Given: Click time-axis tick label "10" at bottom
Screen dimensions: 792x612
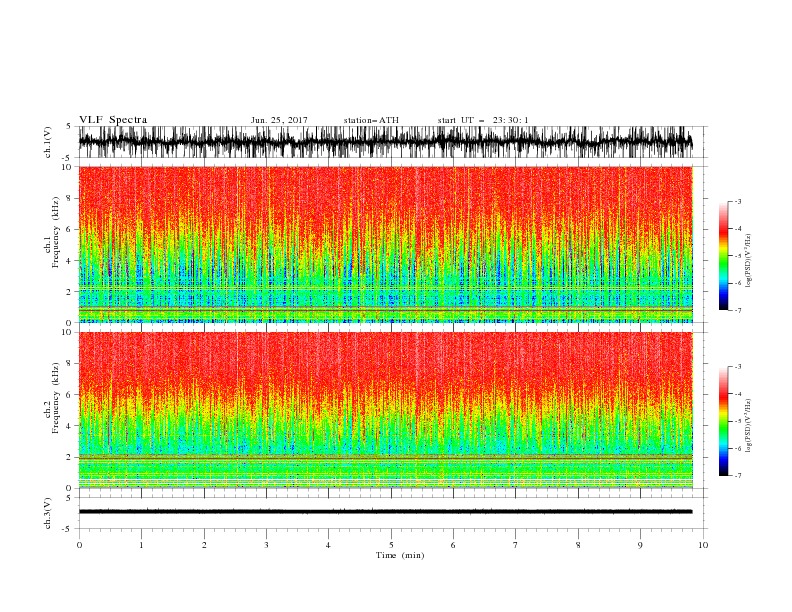Looking at the screenshot, I should (x=703, y=545).
